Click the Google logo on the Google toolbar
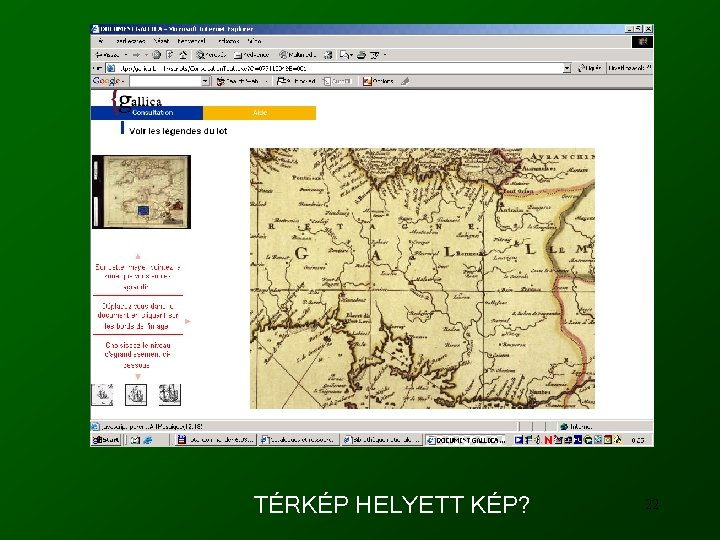The image size is (720, 540). tap(106, 81)
